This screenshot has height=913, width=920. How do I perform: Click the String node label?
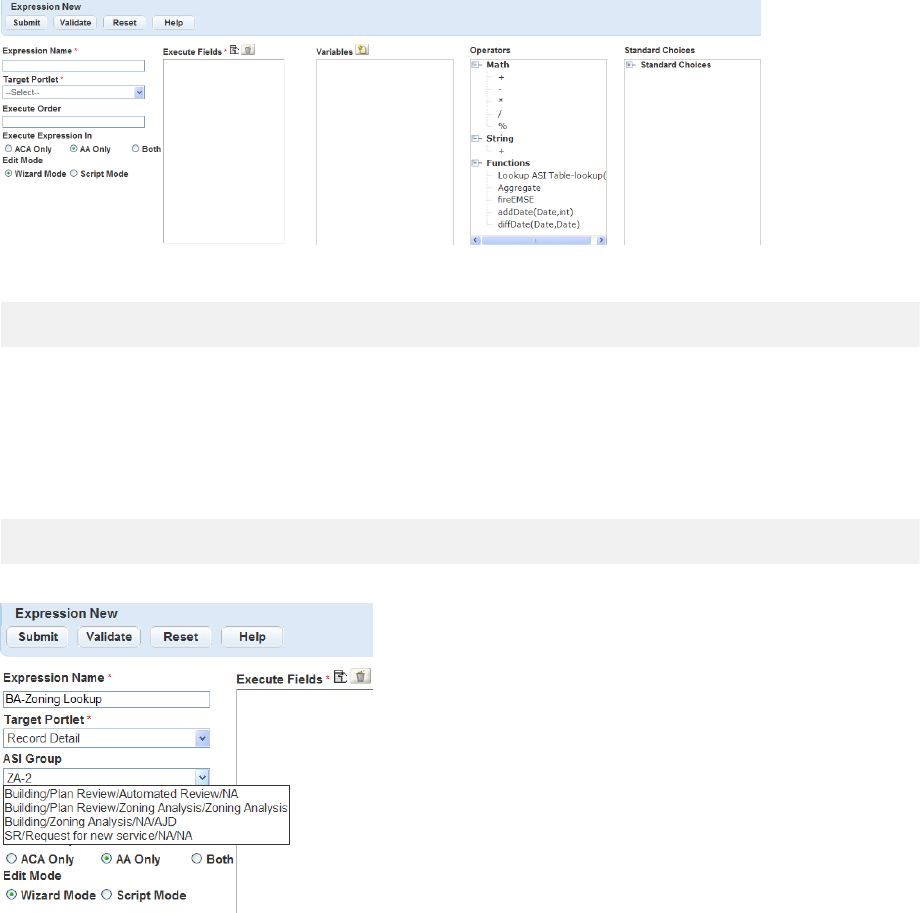500,138
